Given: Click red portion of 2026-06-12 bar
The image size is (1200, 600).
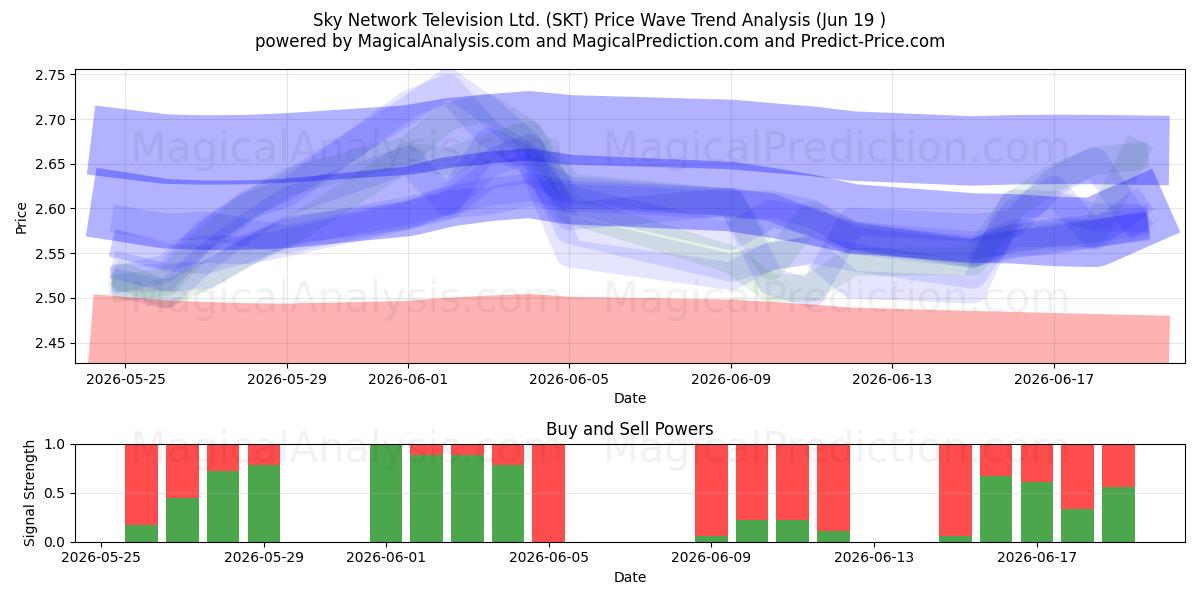Looking at the screenshot, I should point(833,487).
